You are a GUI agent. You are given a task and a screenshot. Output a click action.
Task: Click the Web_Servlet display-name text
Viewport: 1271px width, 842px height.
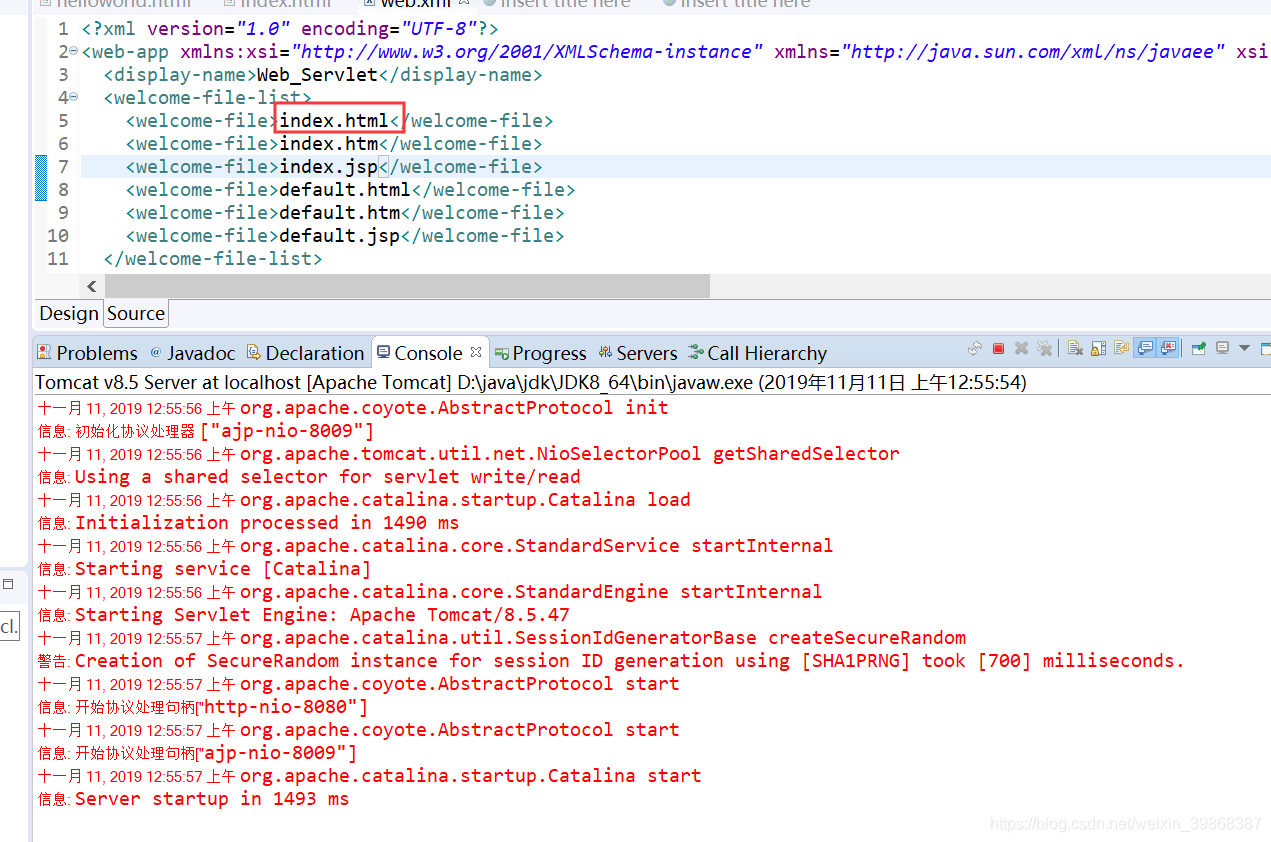[318, 74]
